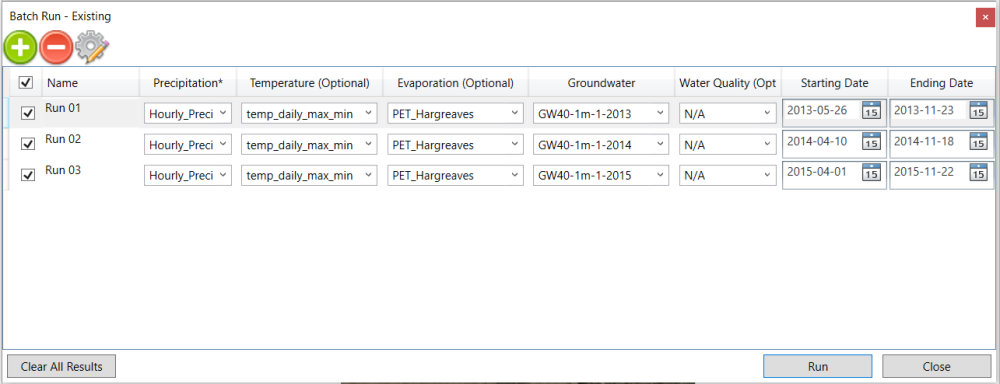
Task: Click the Groundwater column header
Action: coord(601,83)
